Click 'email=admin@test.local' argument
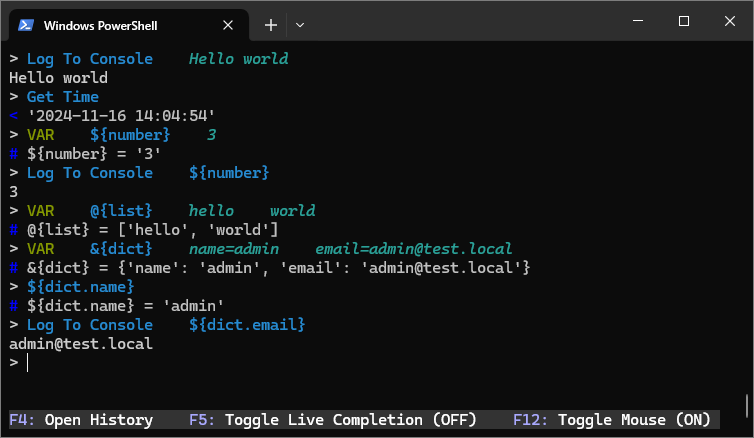 tap(414, 249)
